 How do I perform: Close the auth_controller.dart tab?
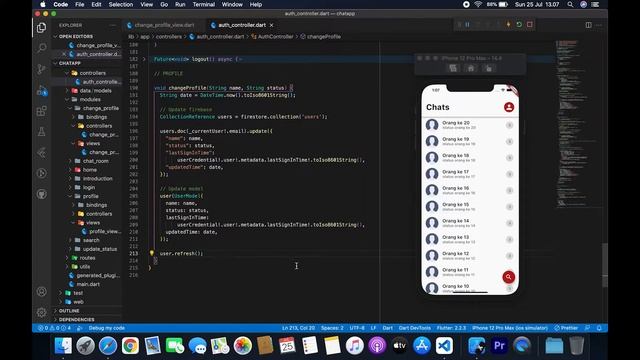click(x=271, y=25)
